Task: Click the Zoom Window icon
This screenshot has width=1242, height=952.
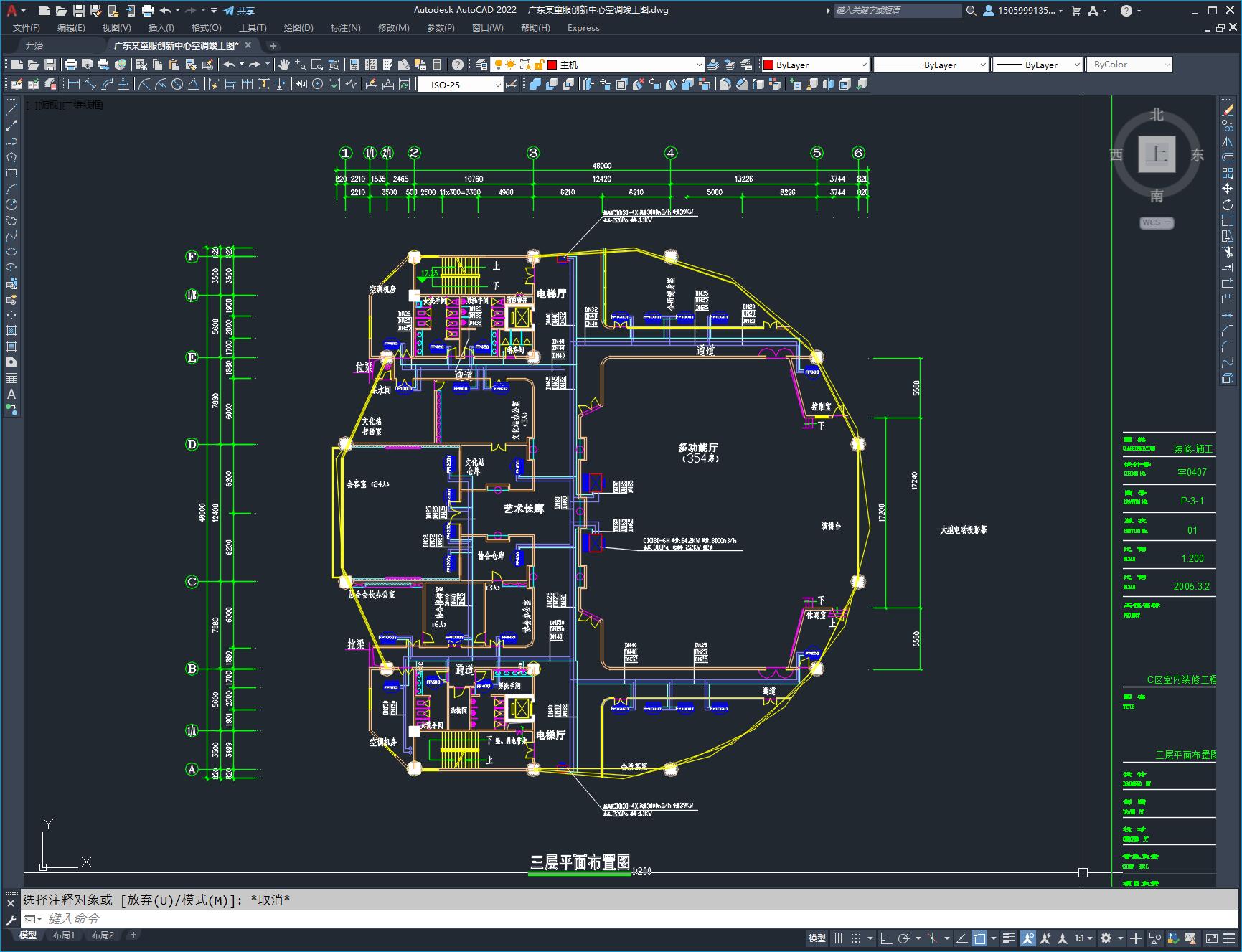Action: tap(316, 65)
